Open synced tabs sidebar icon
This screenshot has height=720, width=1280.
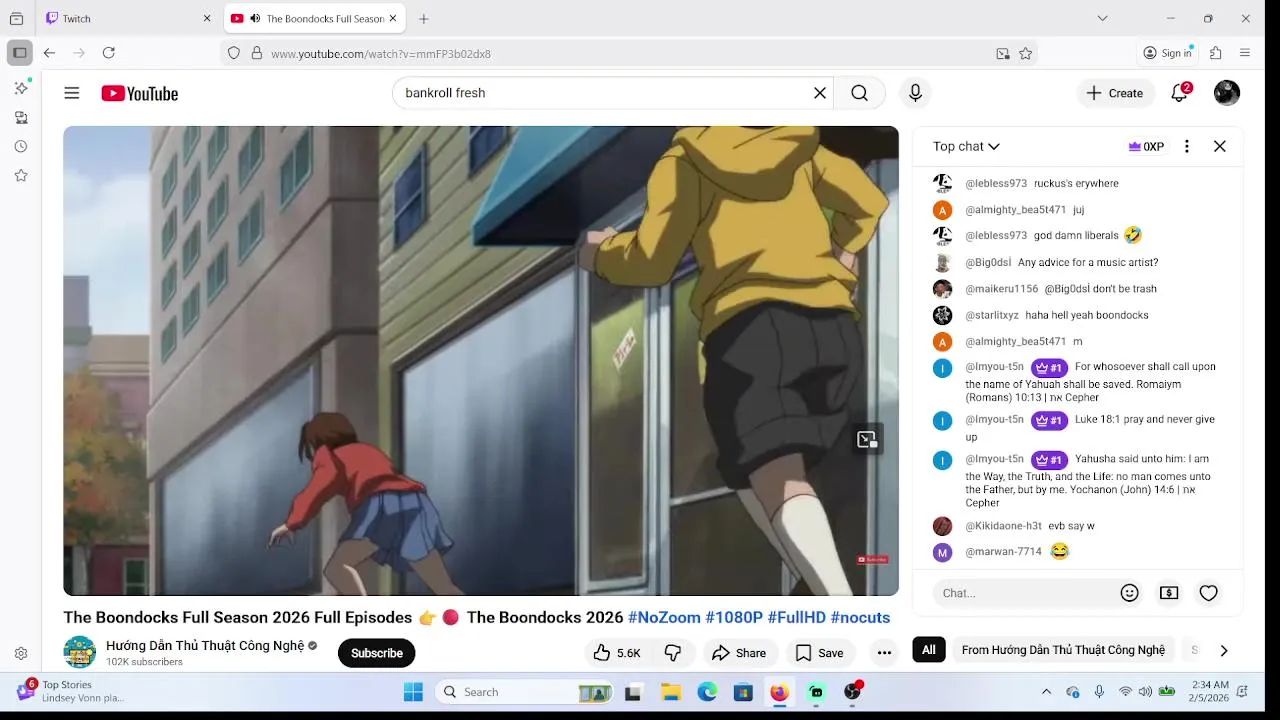[x=21, y=117]
